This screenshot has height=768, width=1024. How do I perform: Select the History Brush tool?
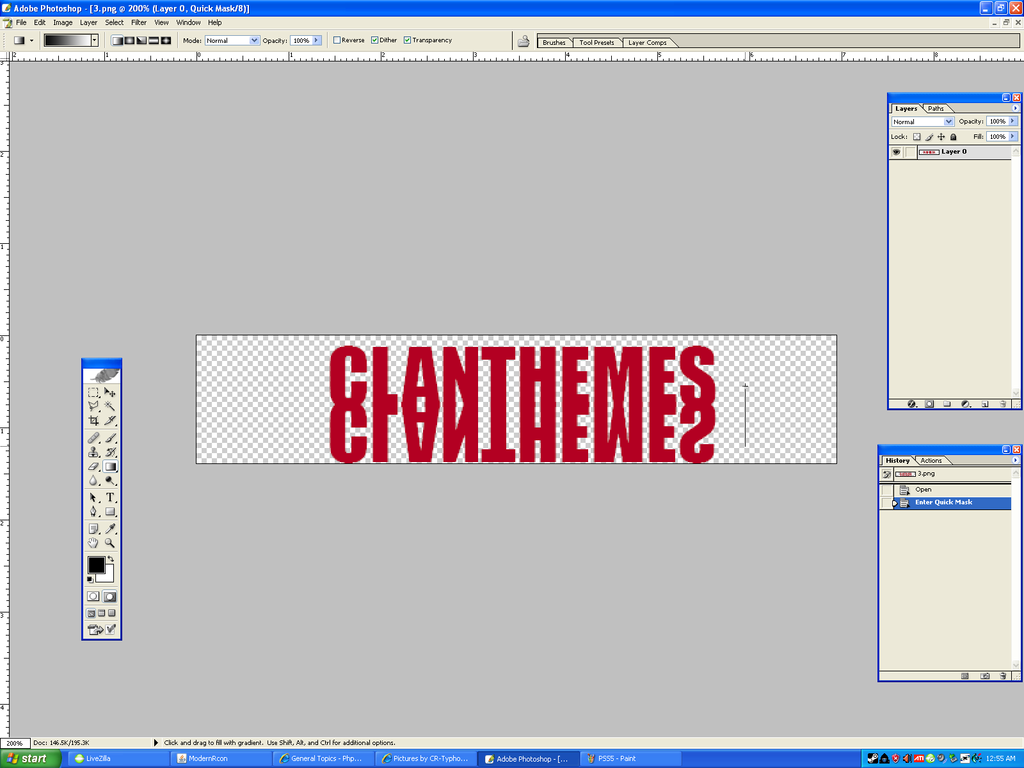(110, 452)
